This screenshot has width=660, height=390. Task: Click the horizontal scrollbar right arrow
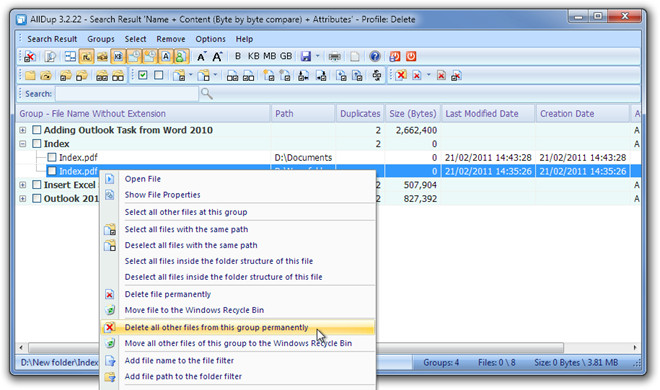[x=635, y=348]
